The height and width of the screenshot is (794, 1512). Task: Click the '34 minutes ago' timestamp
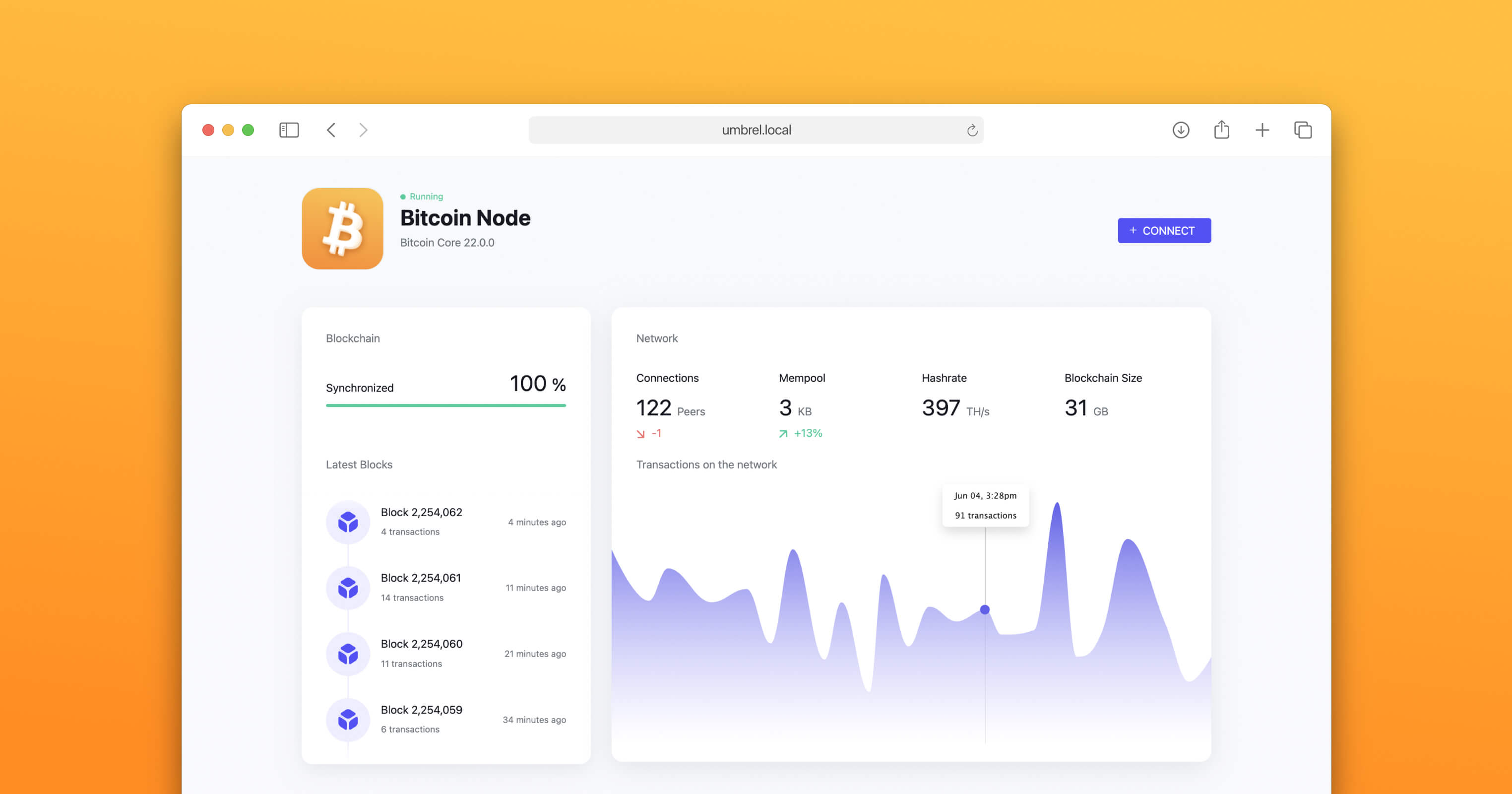click(x=534, y=720)
